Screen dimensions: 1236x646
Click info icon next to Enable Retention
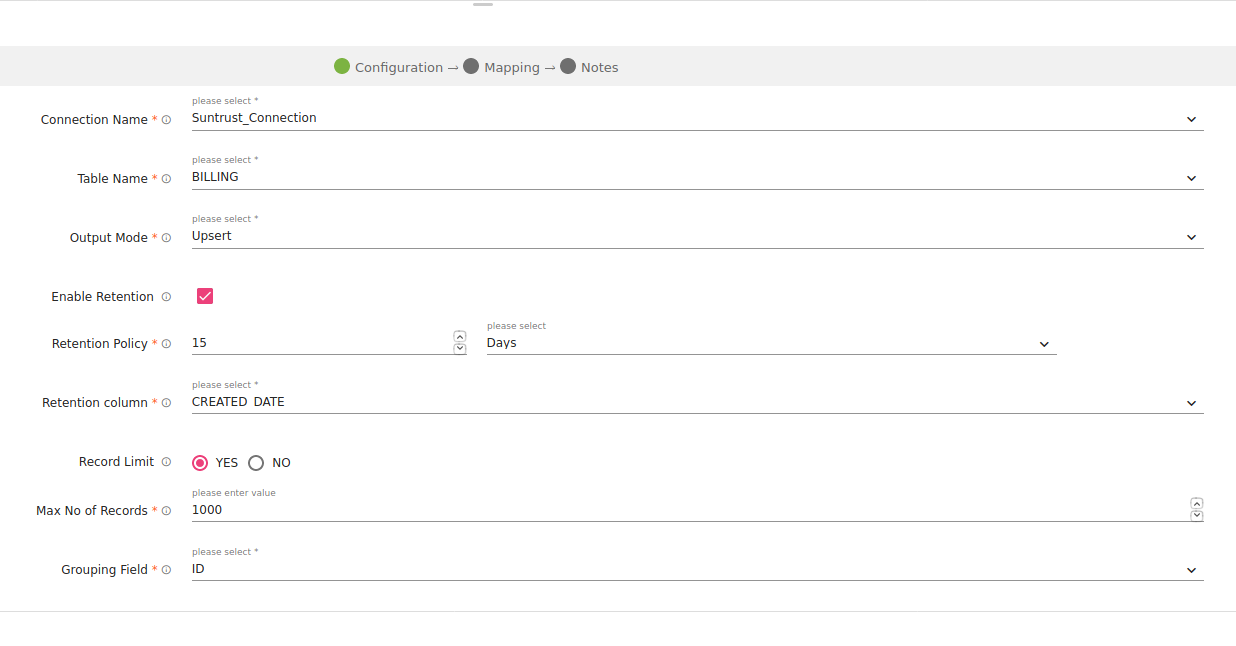(x=166, y=297)
